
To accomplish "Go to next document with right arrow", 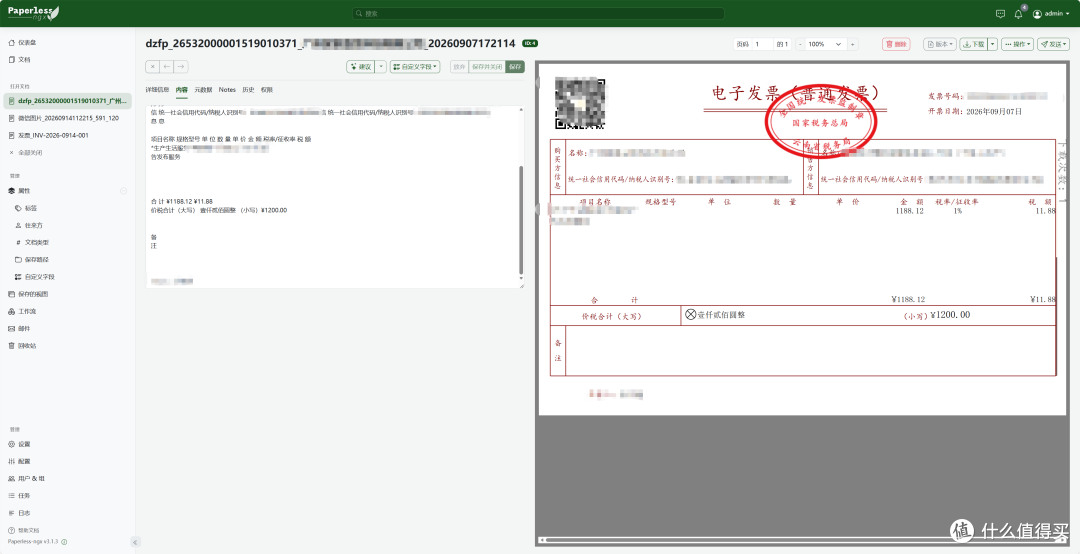I will pos(180,67).
